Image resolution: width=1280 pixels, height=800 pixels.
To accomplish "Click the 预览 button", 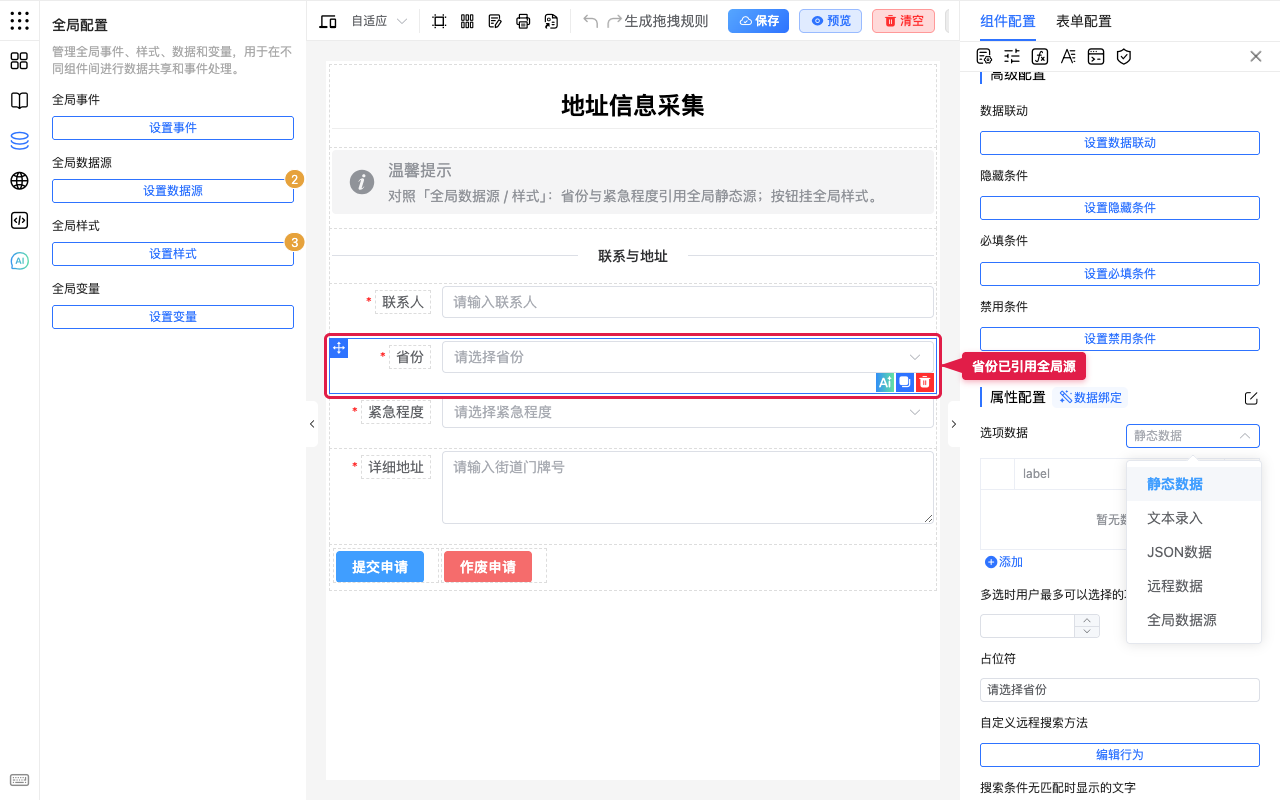I will (830, 21).
